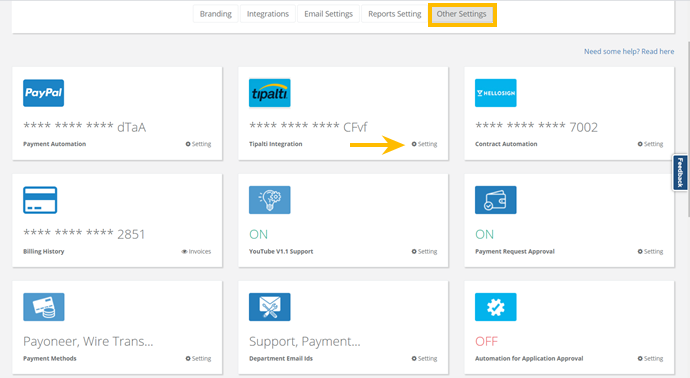Screen dimensions: 690x378
Task: Open Setting for Tipalti Integration
Action: (424, 144)
